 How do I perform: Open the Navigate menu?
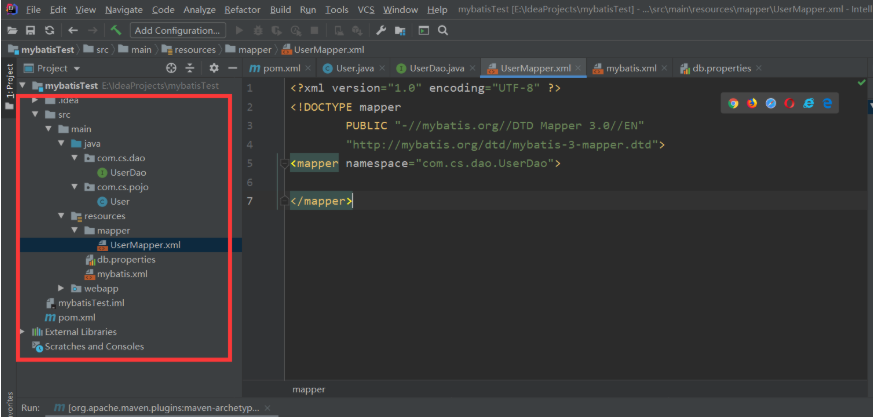[124, 9]
